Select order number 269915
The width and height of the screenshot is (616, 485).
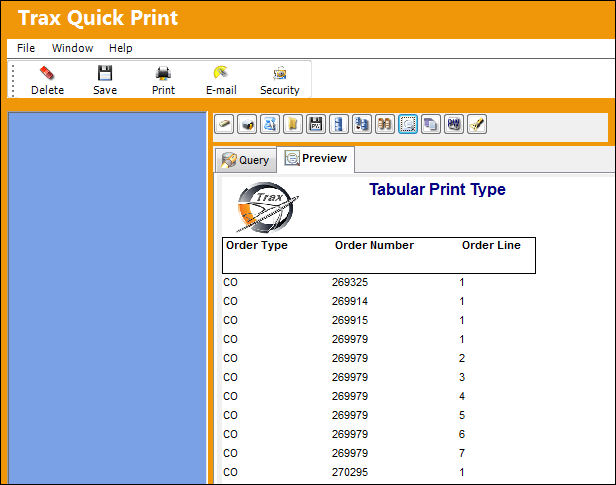[x=350, y=320]
